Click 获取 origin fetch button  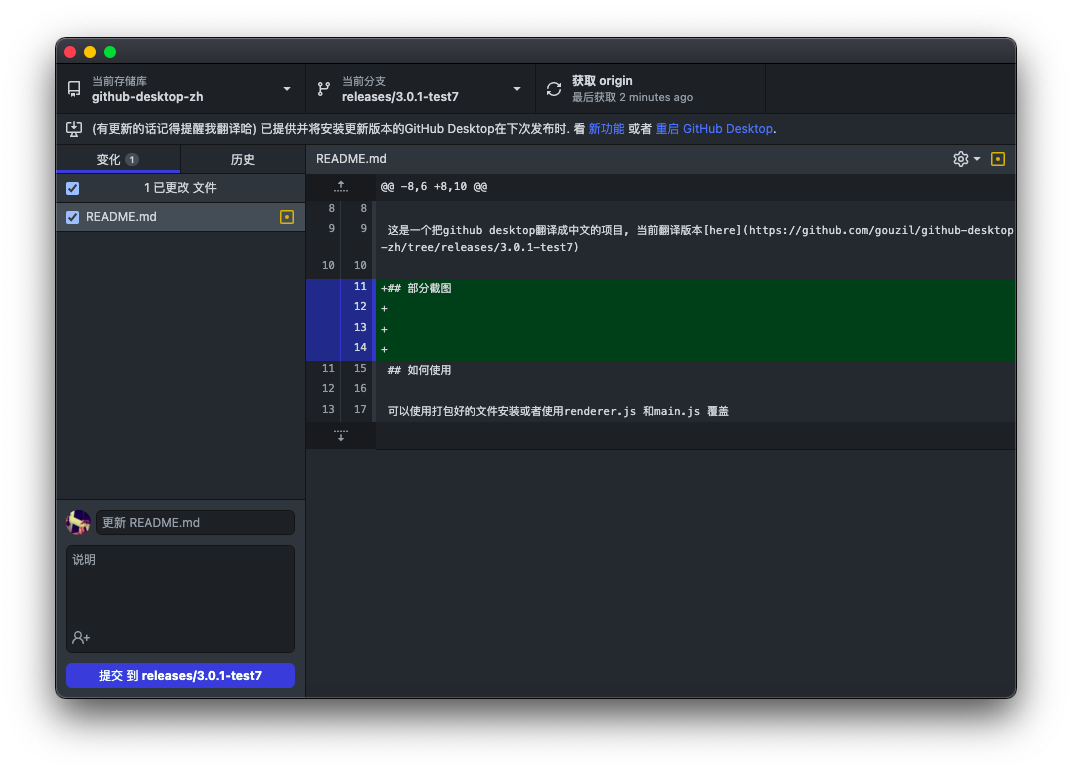(650, 89)
